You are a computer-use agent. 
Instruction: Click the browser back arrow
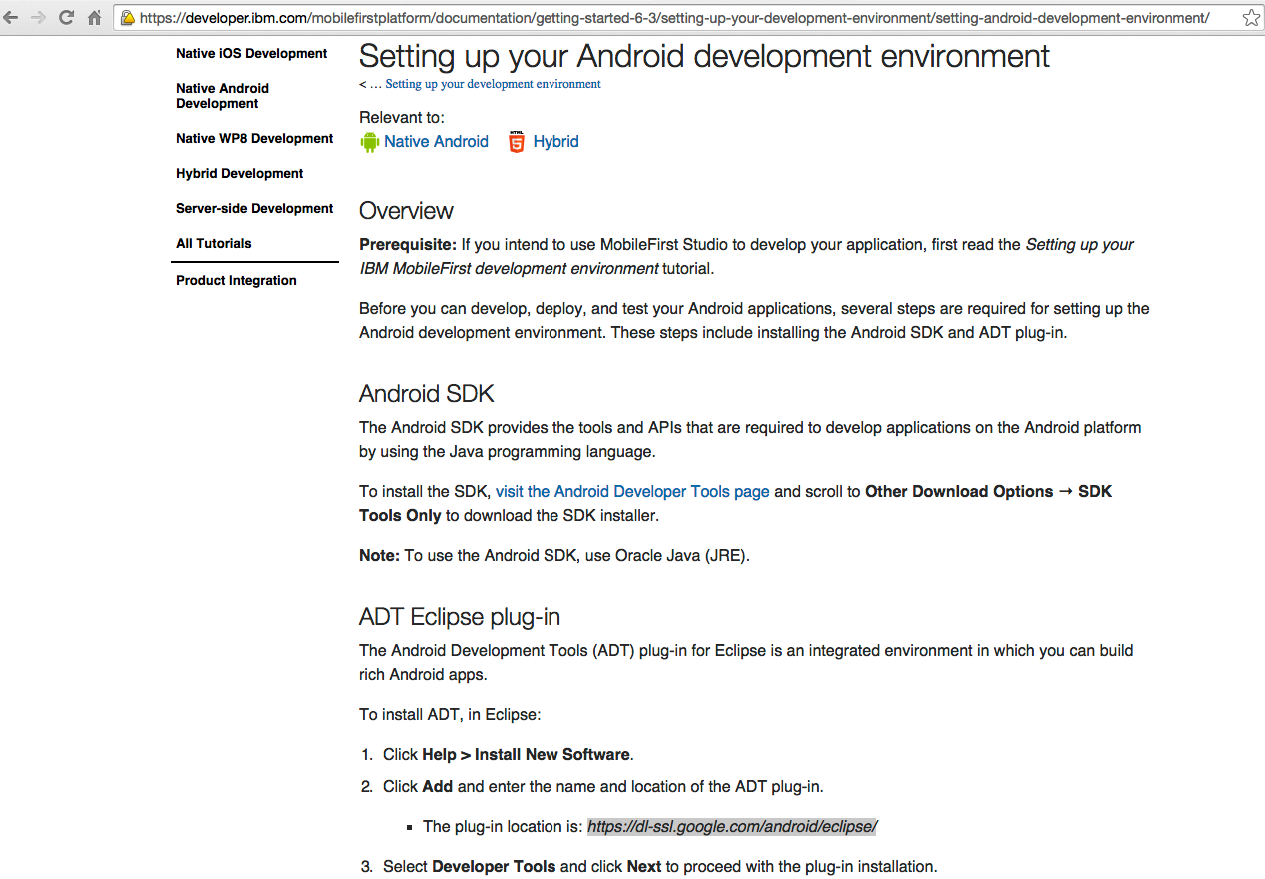[10, 17]
